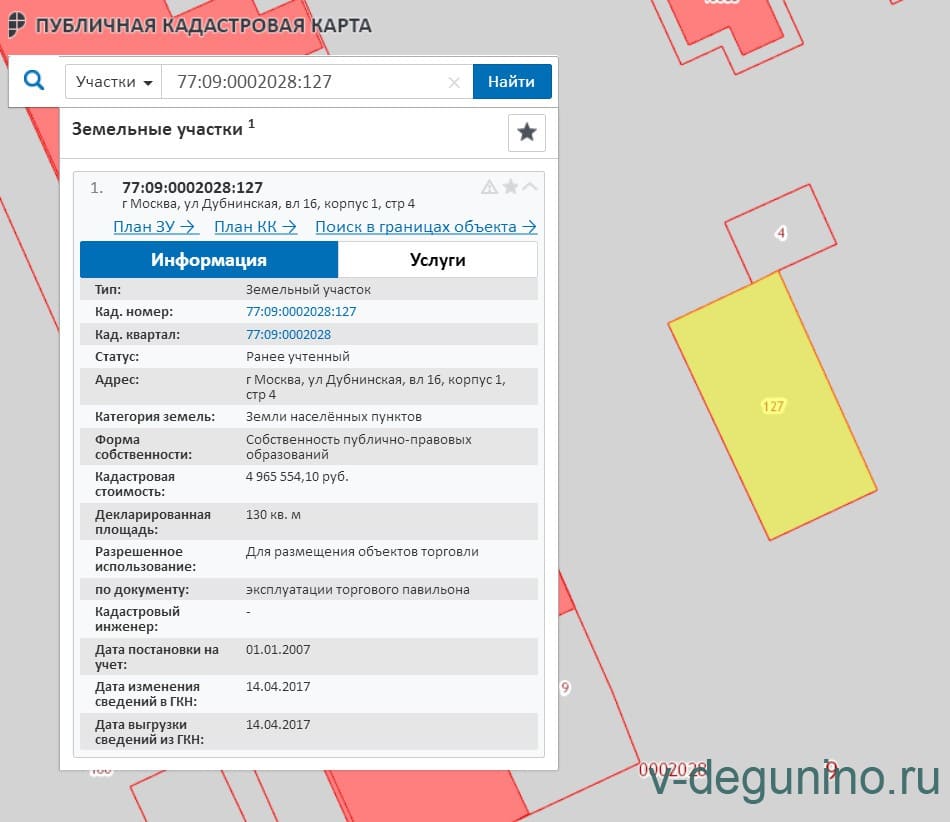The image size is (950, 822).
Task: Click the magnifying glass search icon
Action: click(34, 81)
